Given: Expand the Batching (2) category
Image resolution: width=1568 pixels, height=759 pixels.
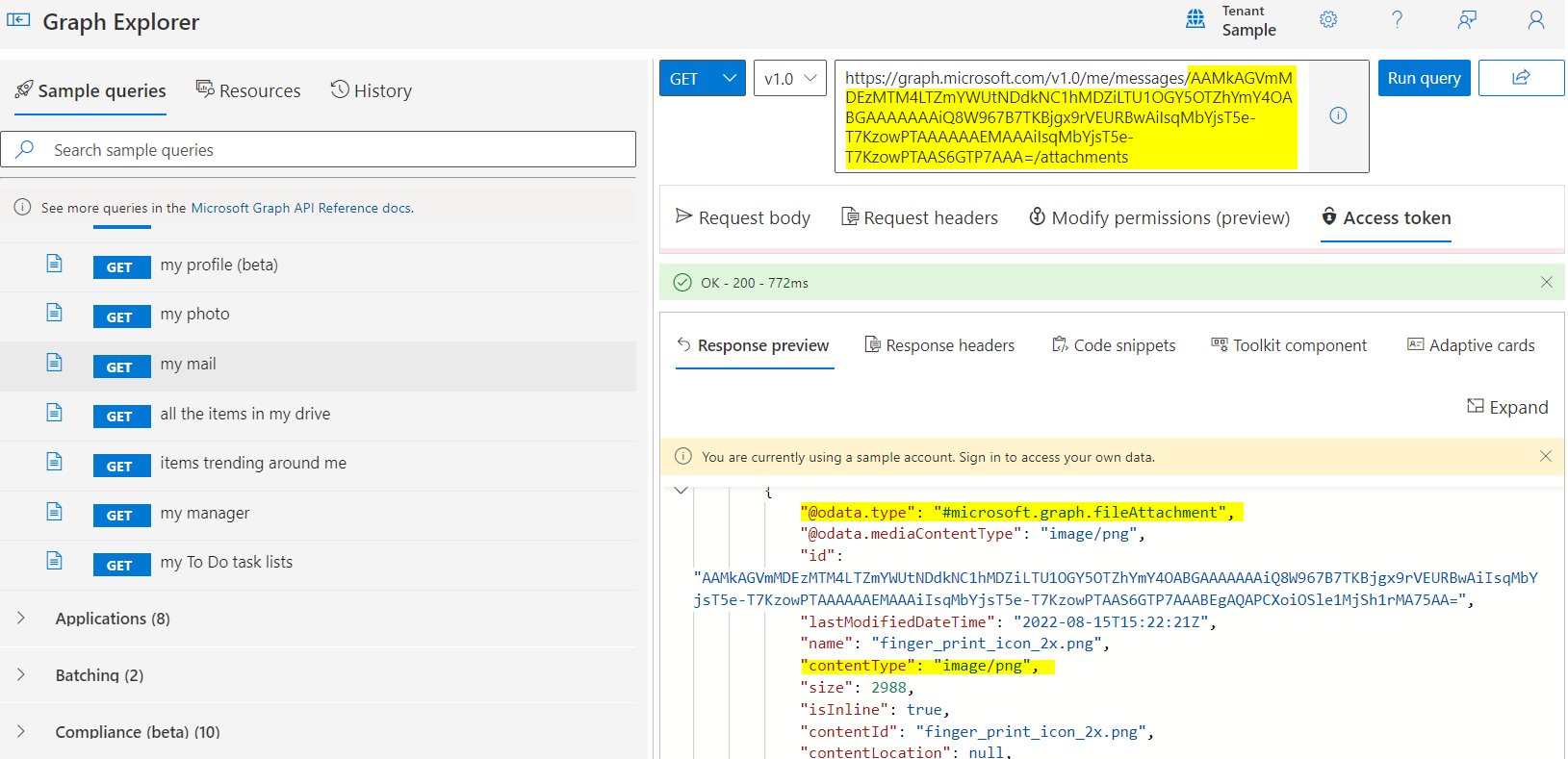Looking at the screenshot, I should pos(21,674).
